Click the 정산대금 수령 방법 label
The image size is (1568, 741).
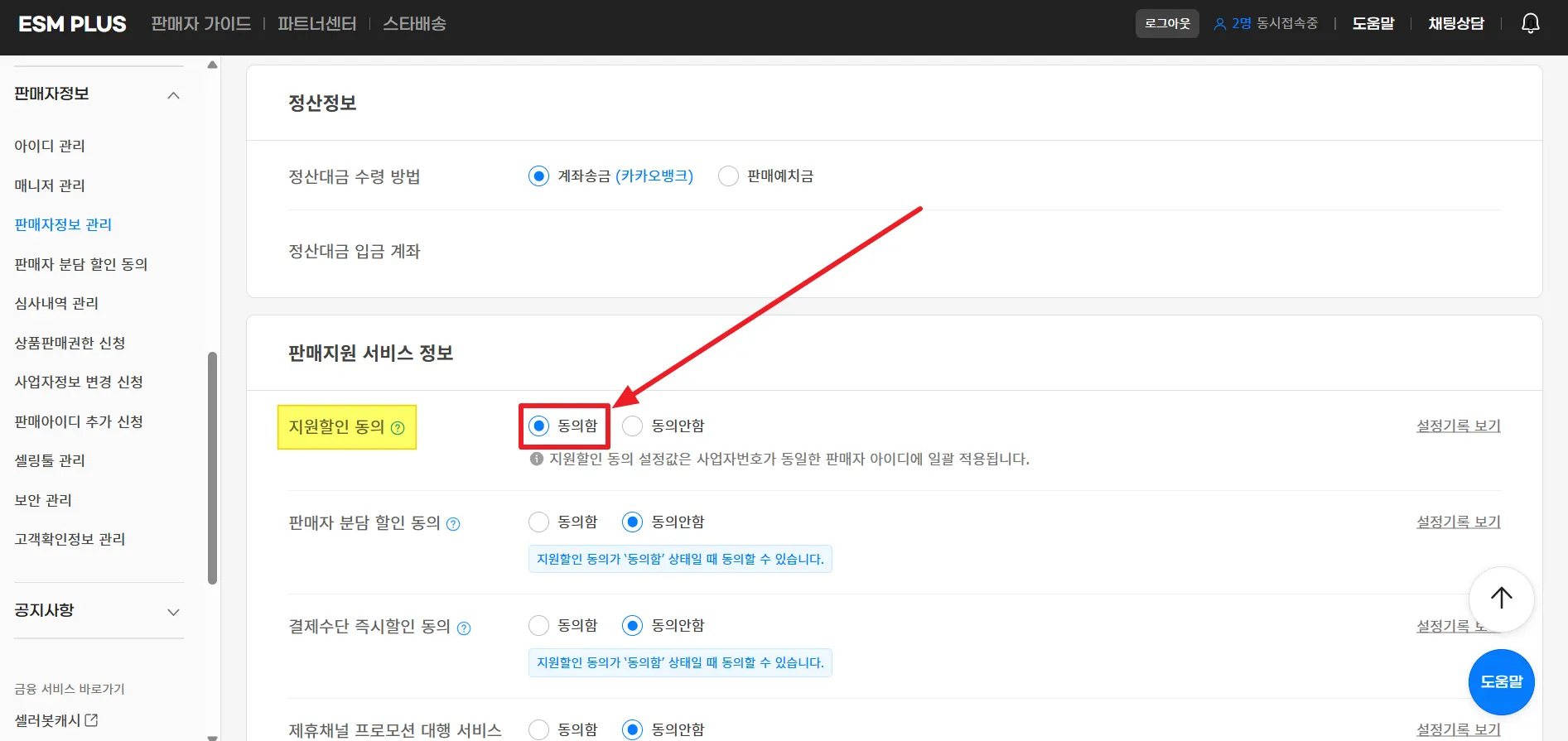tap(355, 176)
